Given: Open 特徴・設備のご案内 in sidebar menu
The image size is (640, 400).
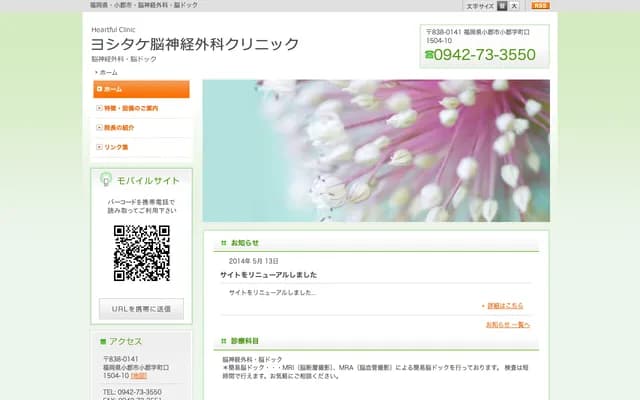Looking at the screenshot, I should 140,108.
